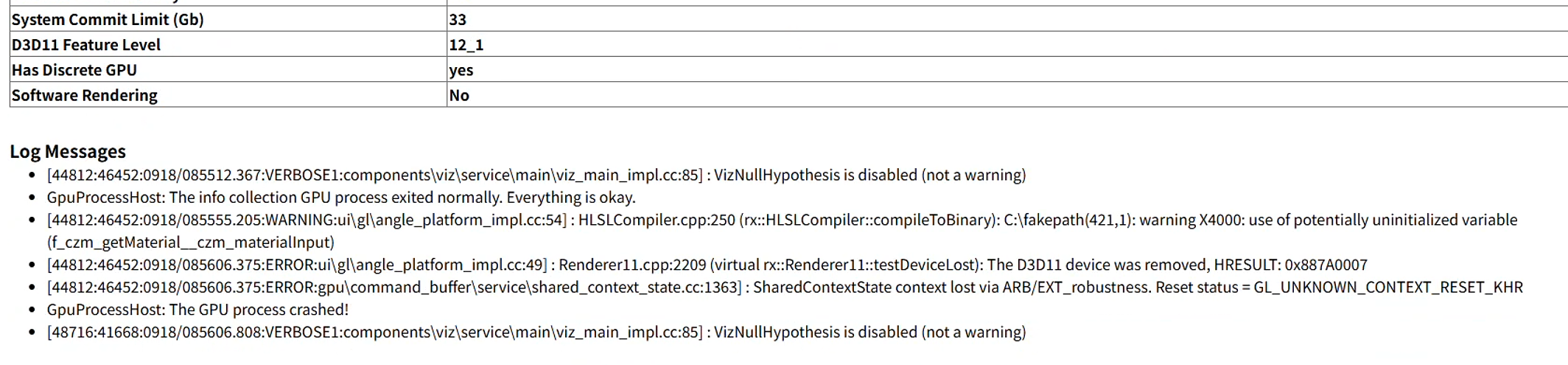Select the "yes" value for Discrete GPU

[461, 70]
